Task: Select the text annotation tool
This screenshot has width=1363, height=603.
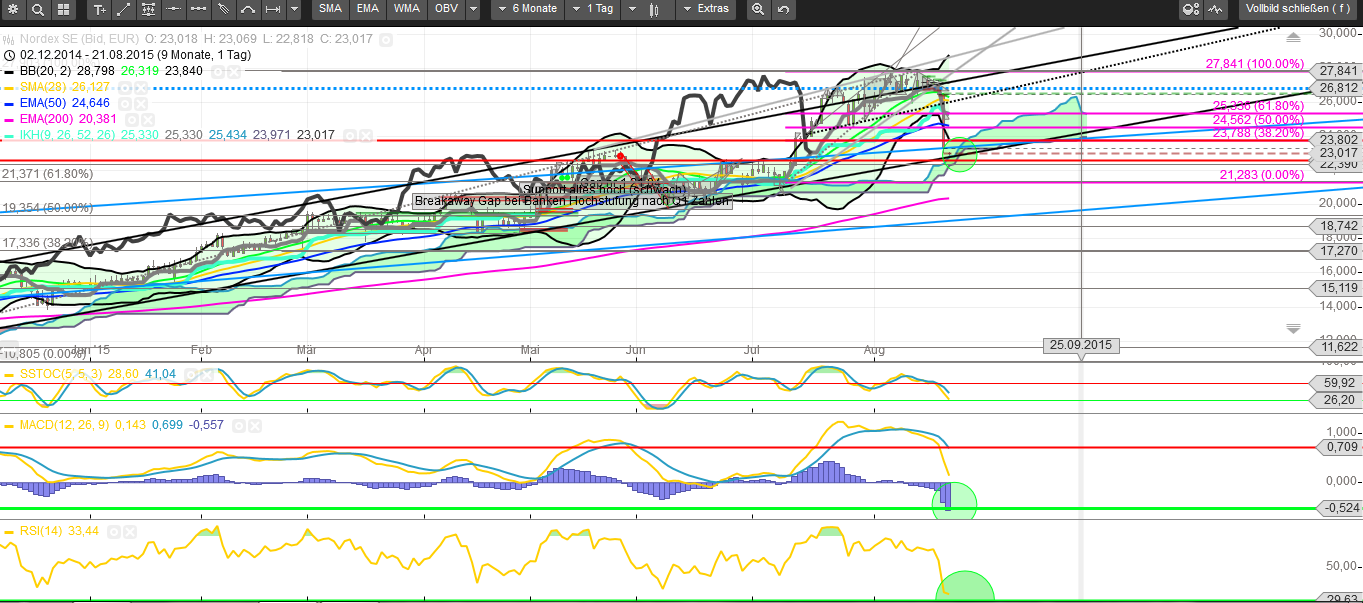Action: tap(99, 10)
